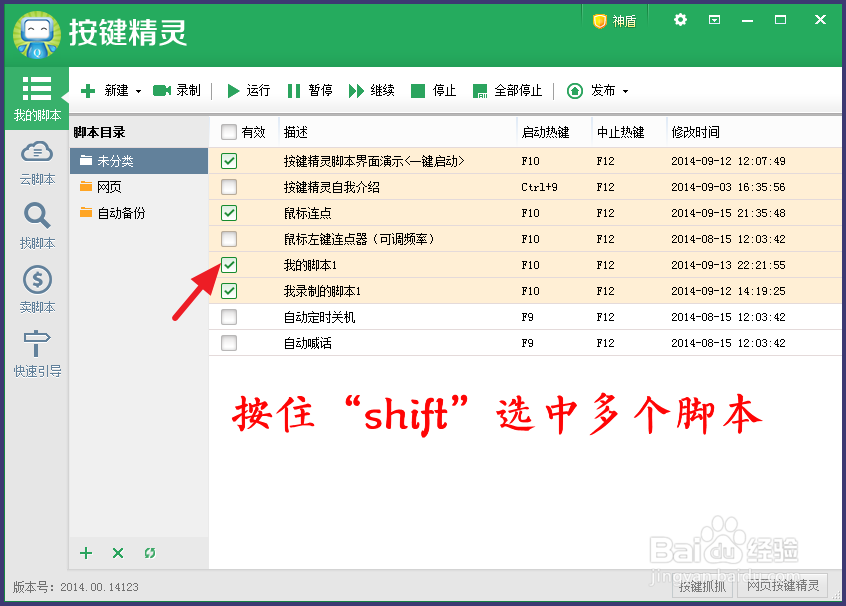Switch to the 快速引导 sidebar tab
The image size is (846, 606).
click(x=36, y=353)
